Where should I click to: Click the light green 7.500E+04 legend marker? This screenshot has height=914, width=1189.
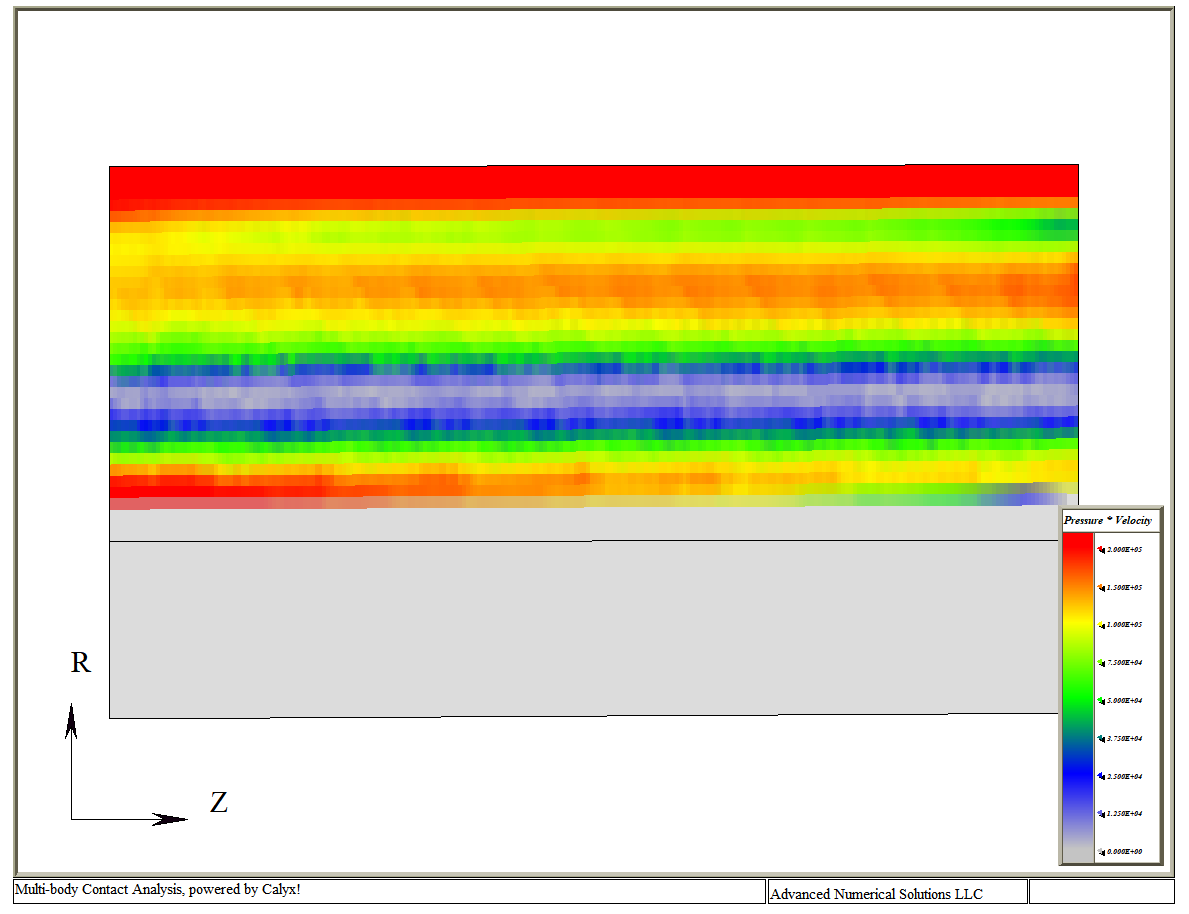[1101, 663]
